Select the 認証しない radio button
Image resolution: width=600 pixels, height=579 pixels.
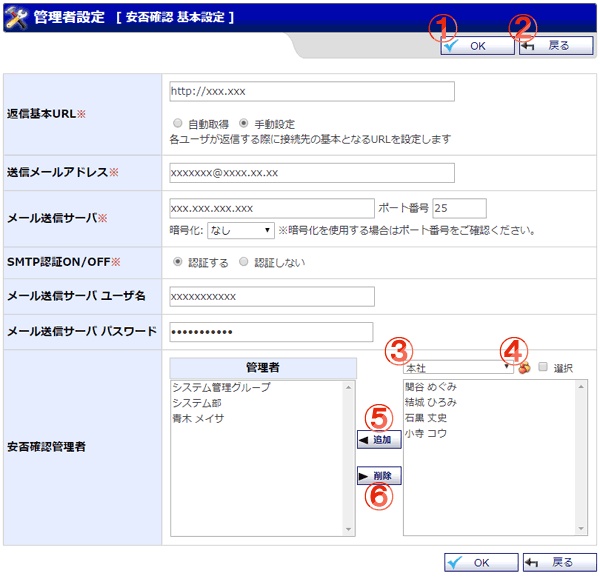[244, 262]
